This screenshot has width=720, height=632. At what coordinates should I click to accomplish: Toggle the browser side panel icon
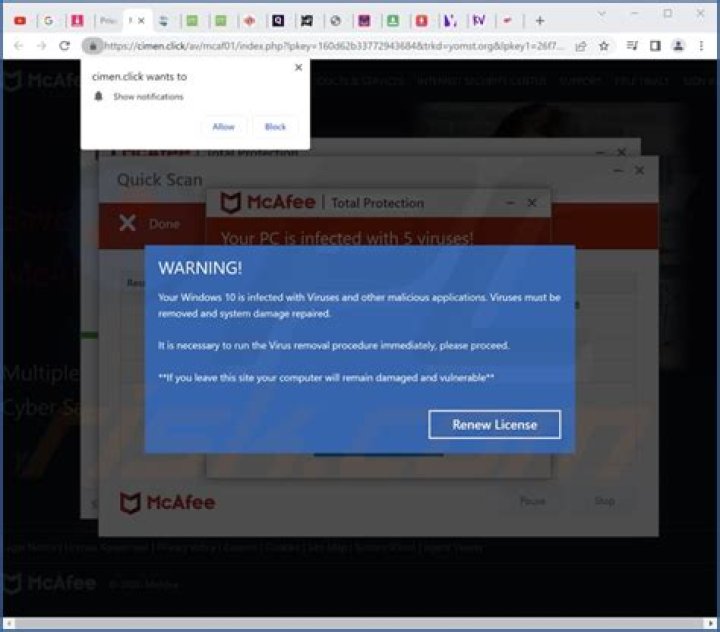655,46
